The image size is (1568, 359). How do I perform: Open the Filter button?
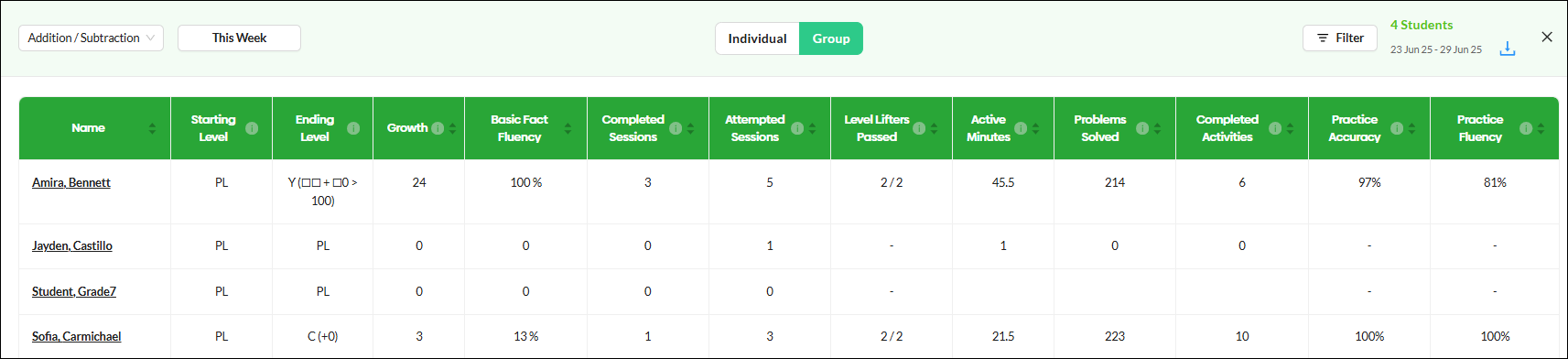click(x=1340, y=38)
